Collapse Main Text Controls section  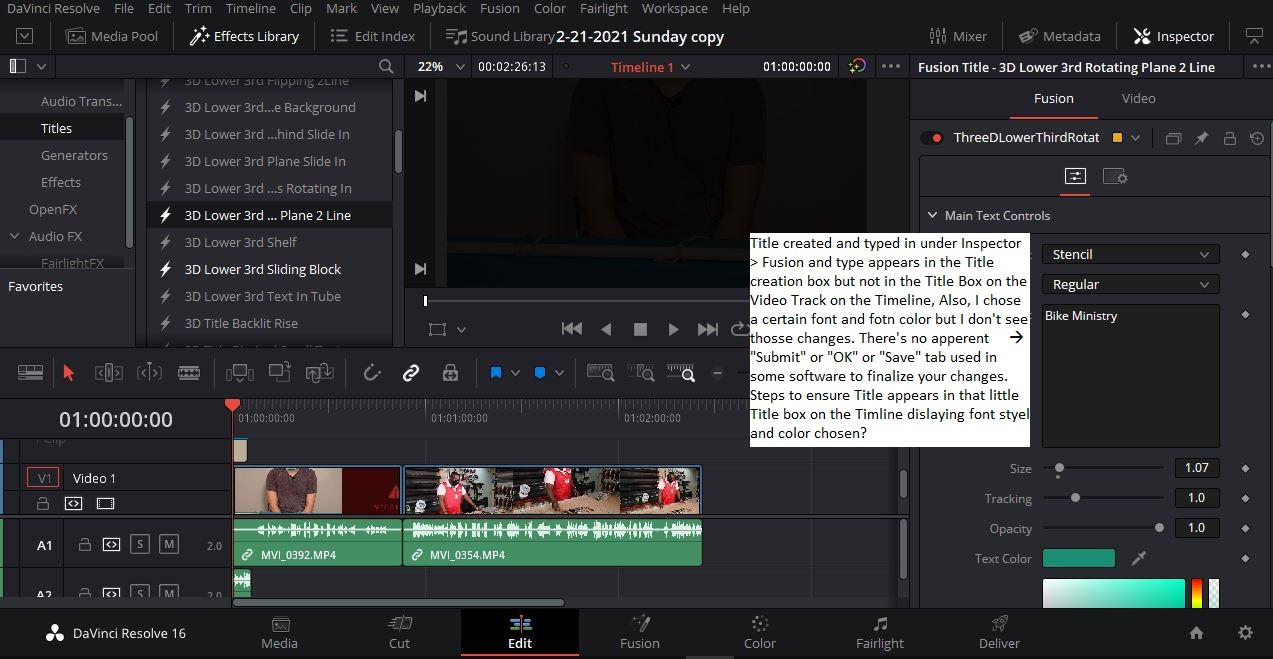932,215
